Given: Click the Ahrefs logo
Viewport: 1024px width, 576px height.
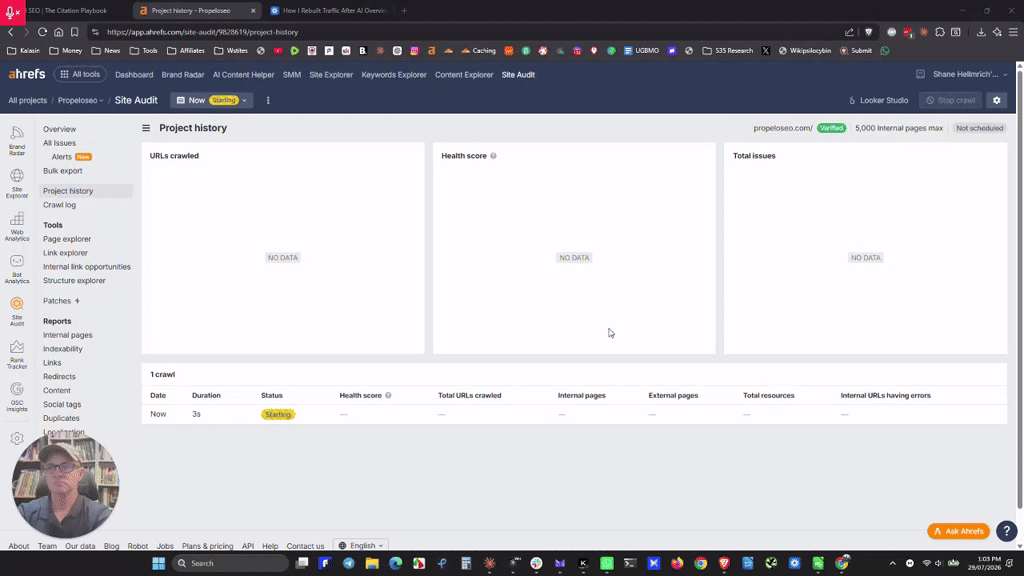Looking at the screenshot, I should pyautogui.click(x=27, y=74).
